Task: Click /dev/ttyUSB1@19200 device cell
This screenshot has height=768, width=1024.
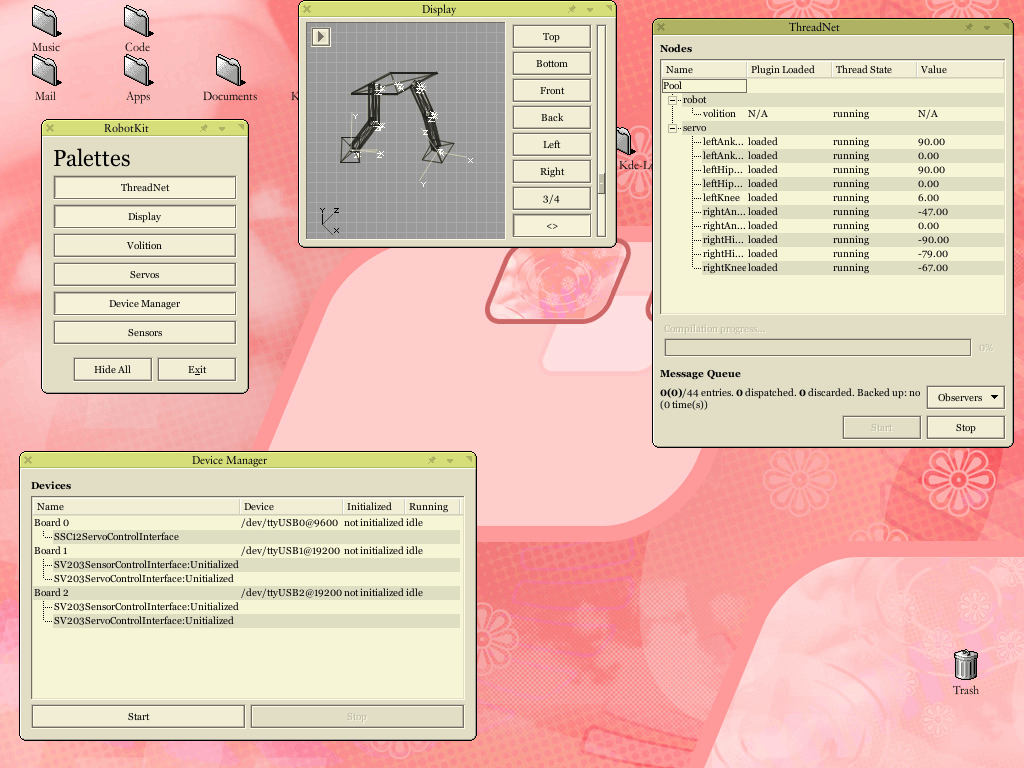Action: [291, 551]
